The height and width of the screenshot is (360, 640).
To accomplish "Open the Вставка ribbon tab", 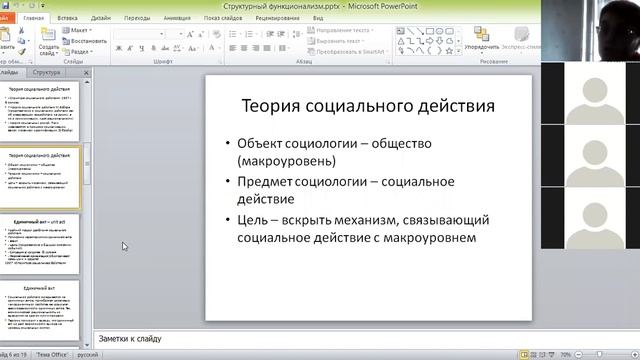I will tap(67, 18).
